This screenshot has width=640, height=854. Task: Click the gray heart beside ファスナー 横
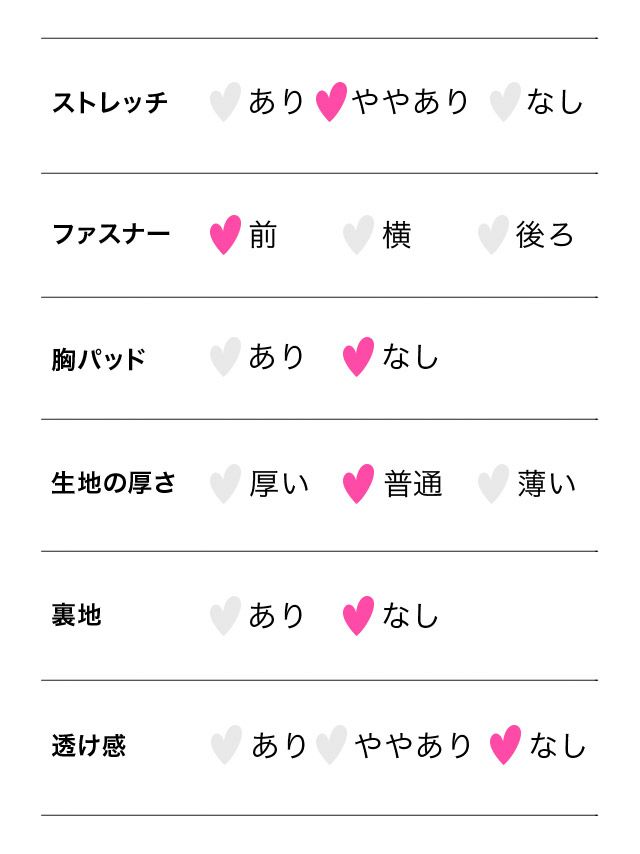click(358, 235)
